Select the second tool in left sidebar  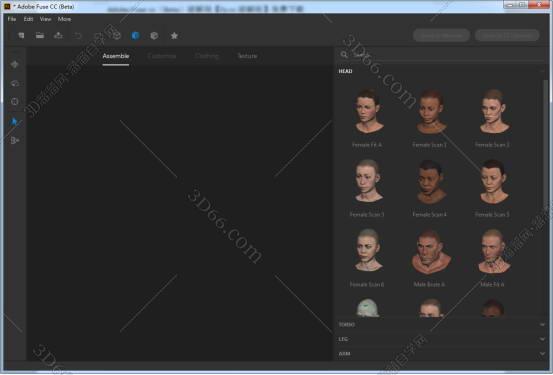(x=14, y=83)
